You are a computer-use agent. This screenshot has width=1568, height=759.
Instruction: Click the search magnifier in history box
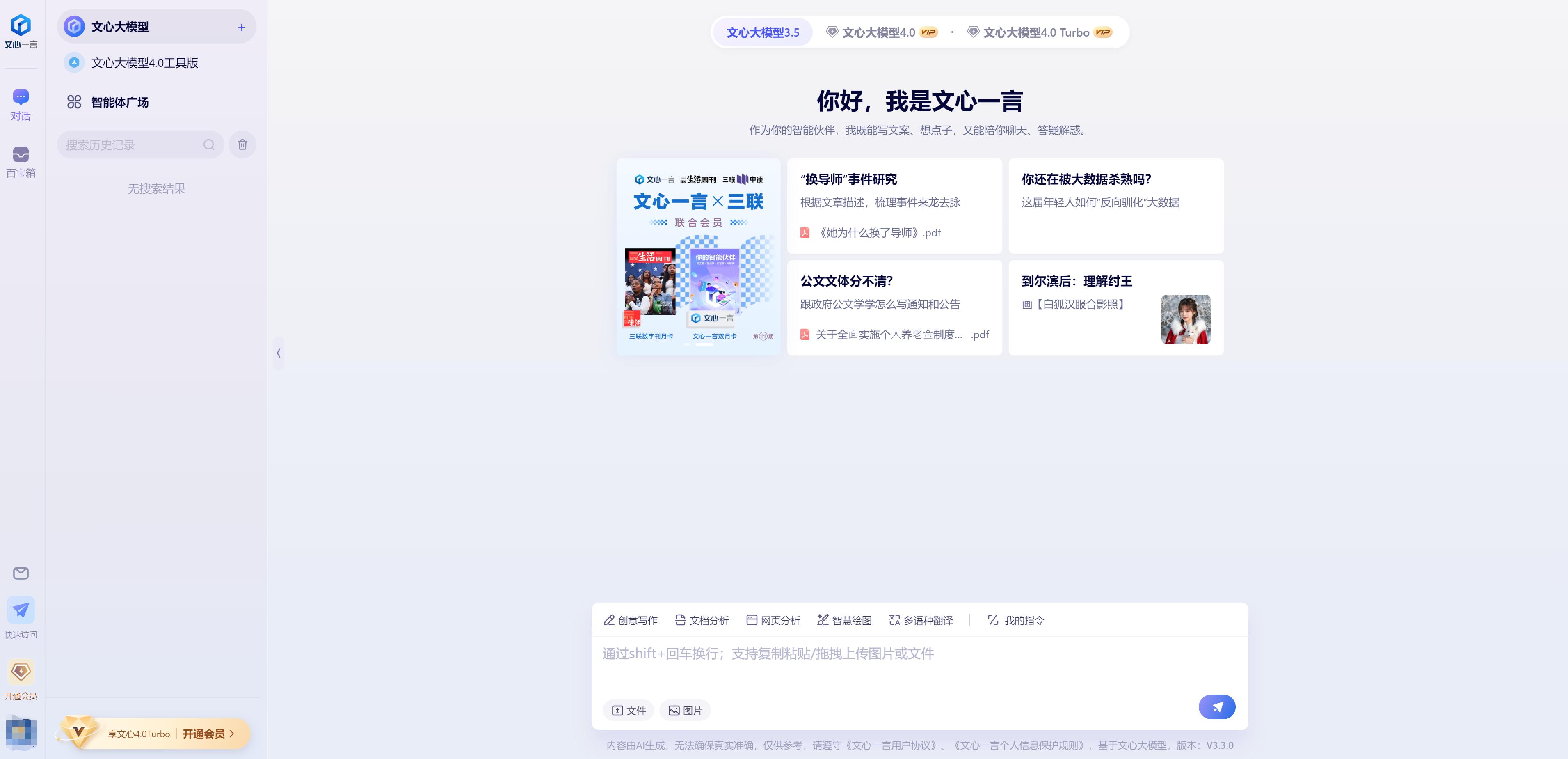[209, 144]
